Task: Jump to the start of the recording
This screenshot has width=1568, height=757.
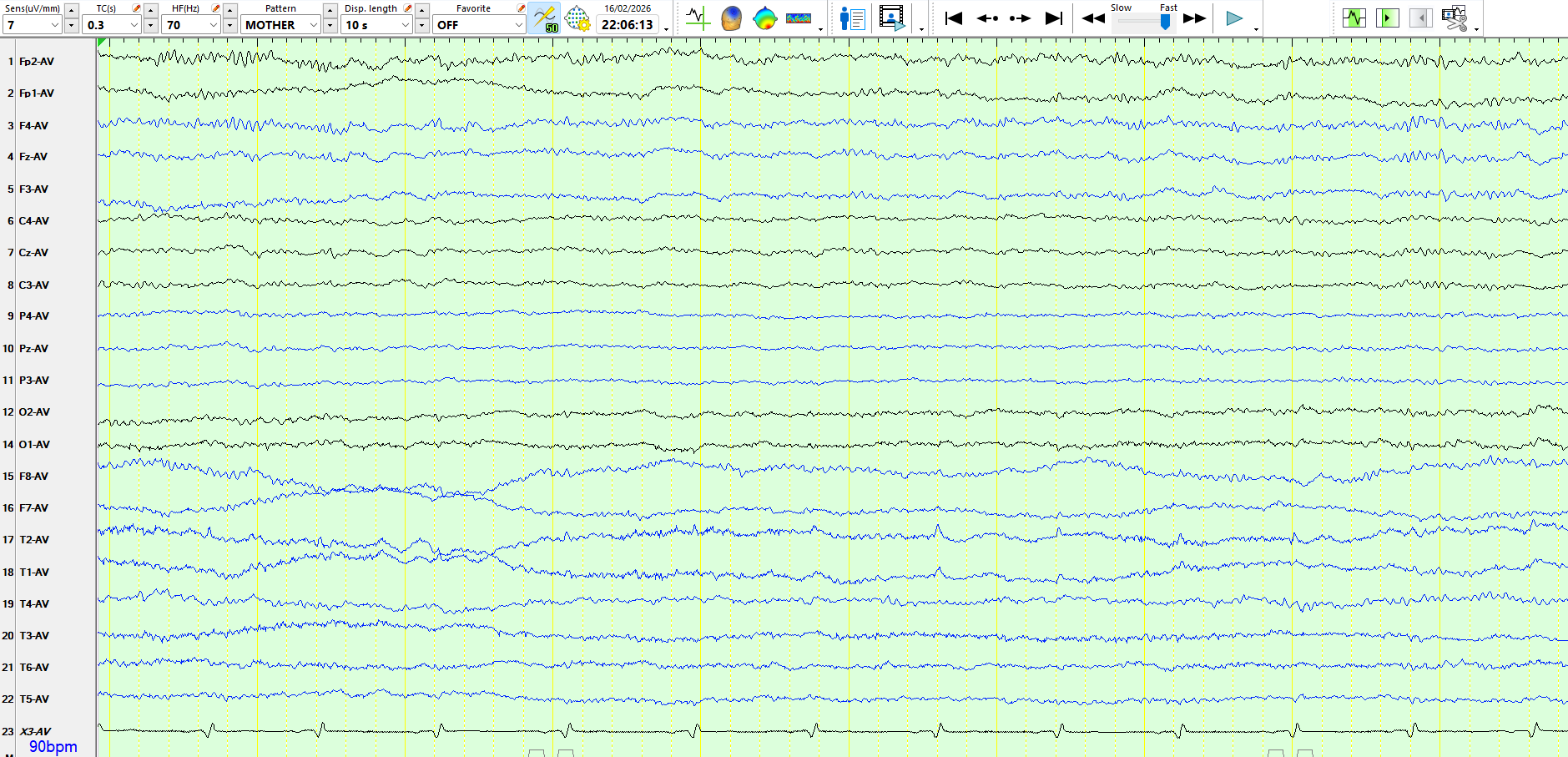Action: [954, 18]
